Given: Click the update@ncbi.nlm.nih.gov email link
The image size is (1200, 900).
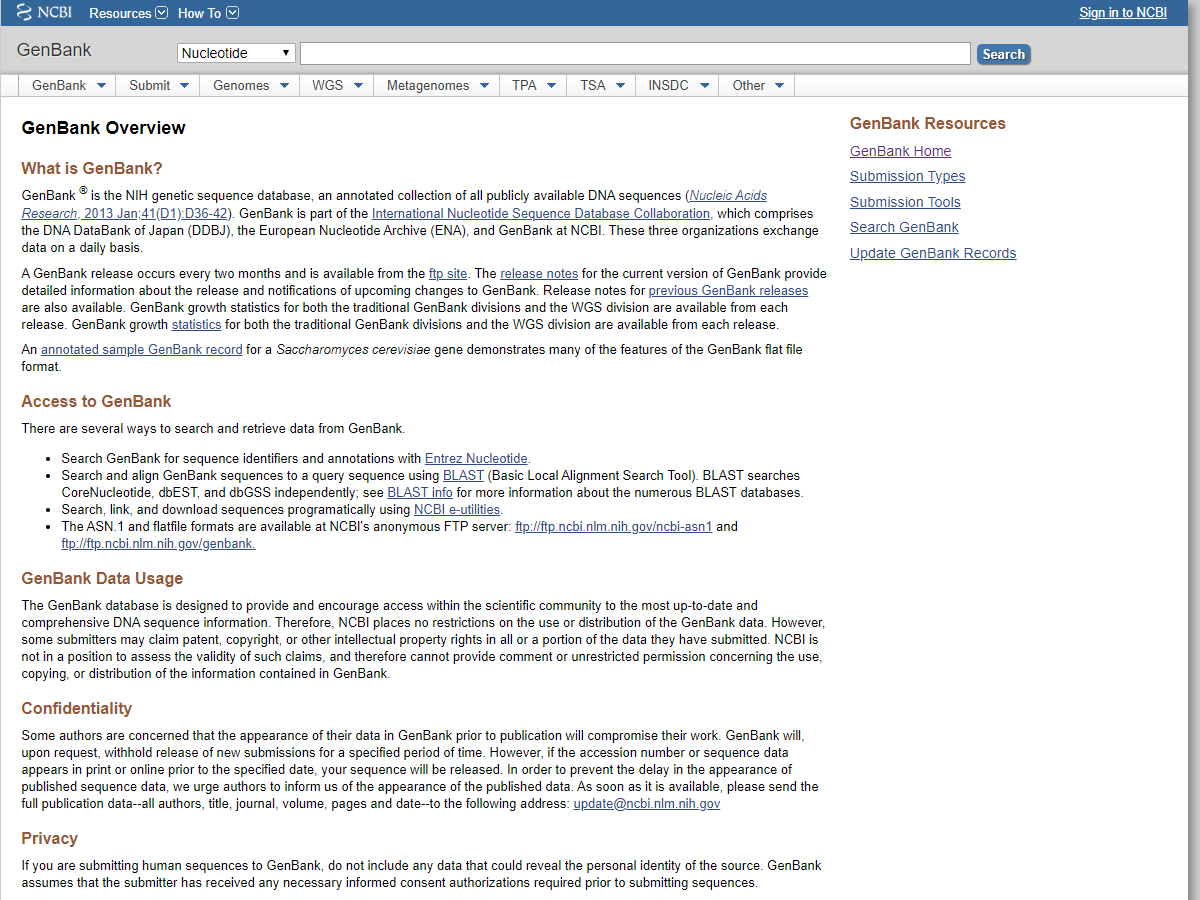Looking at the screenshot, I should tap(646, 804).
